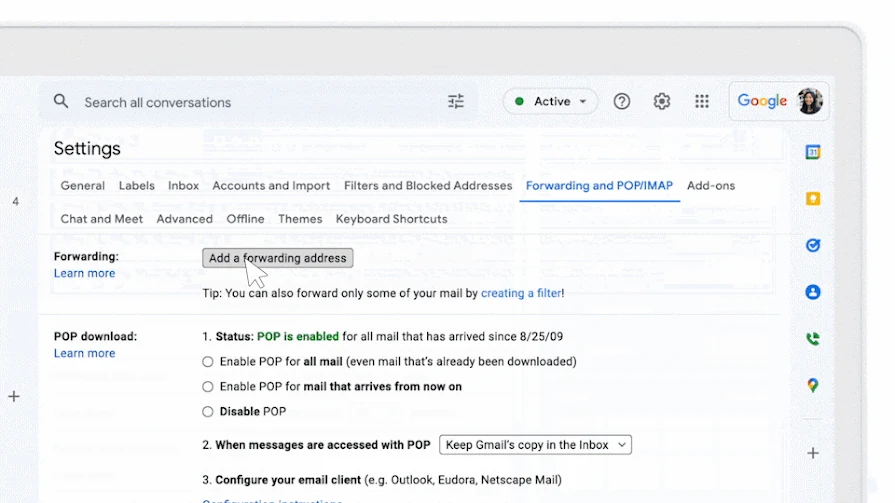Open Google Calendar in side panel
The width and height of the screenshot is (895, 503).
coord(813,152)
